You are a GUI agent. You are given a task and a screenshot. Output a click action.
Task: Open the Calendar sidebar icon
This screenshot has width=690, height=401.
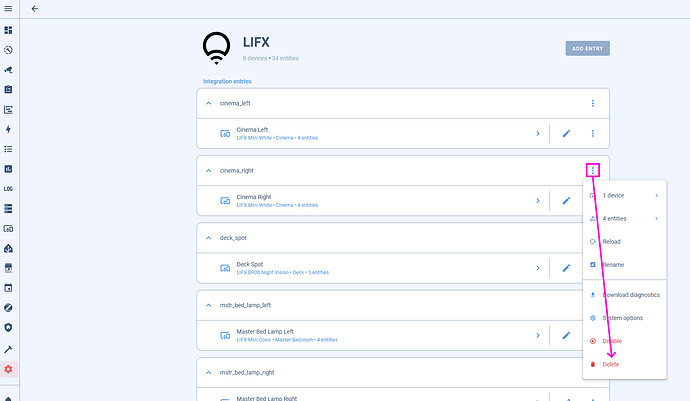(8, 288)
